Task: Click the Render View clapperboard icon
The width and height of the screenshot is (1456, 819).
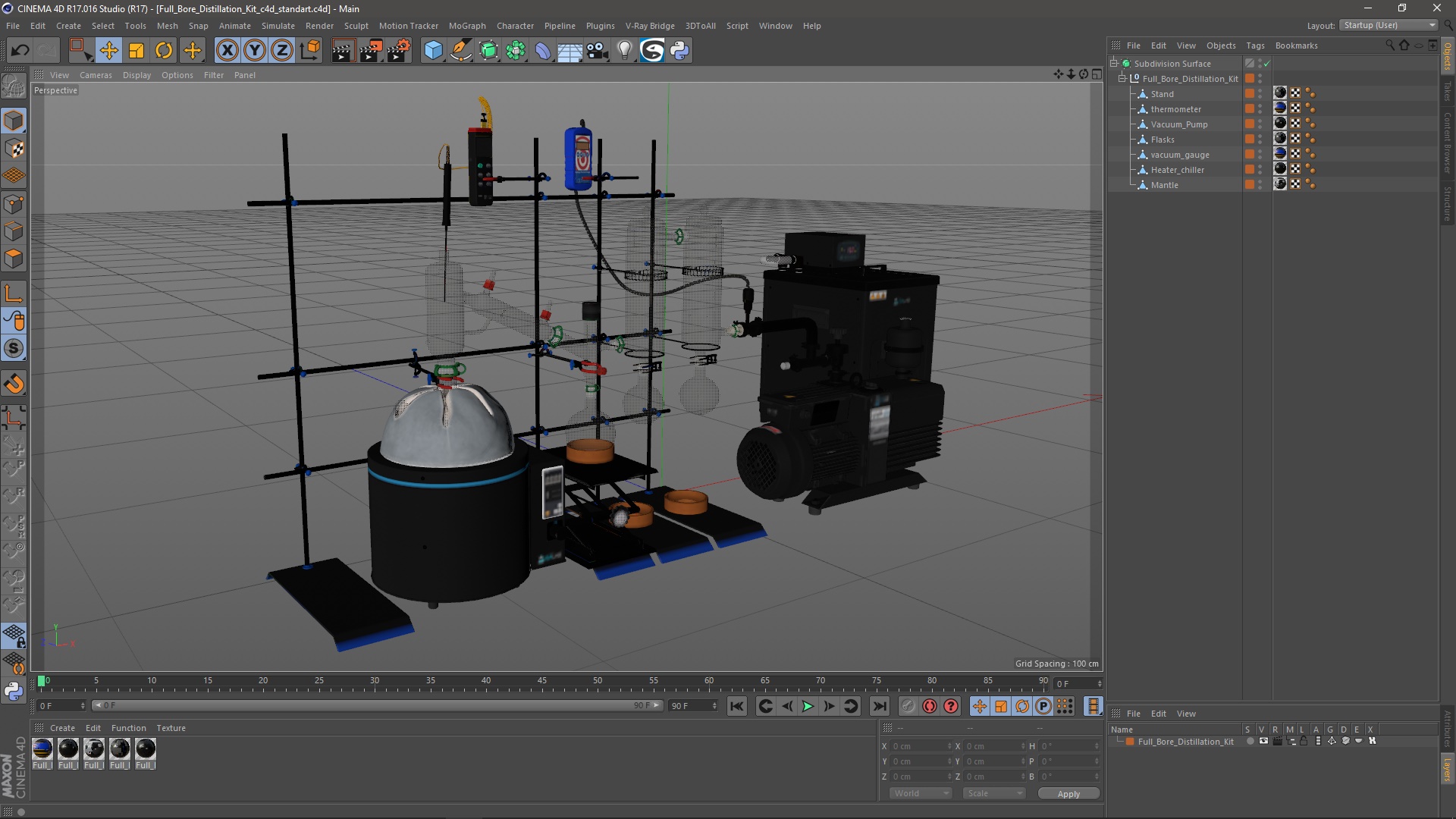Action: [x=343, y=51]
